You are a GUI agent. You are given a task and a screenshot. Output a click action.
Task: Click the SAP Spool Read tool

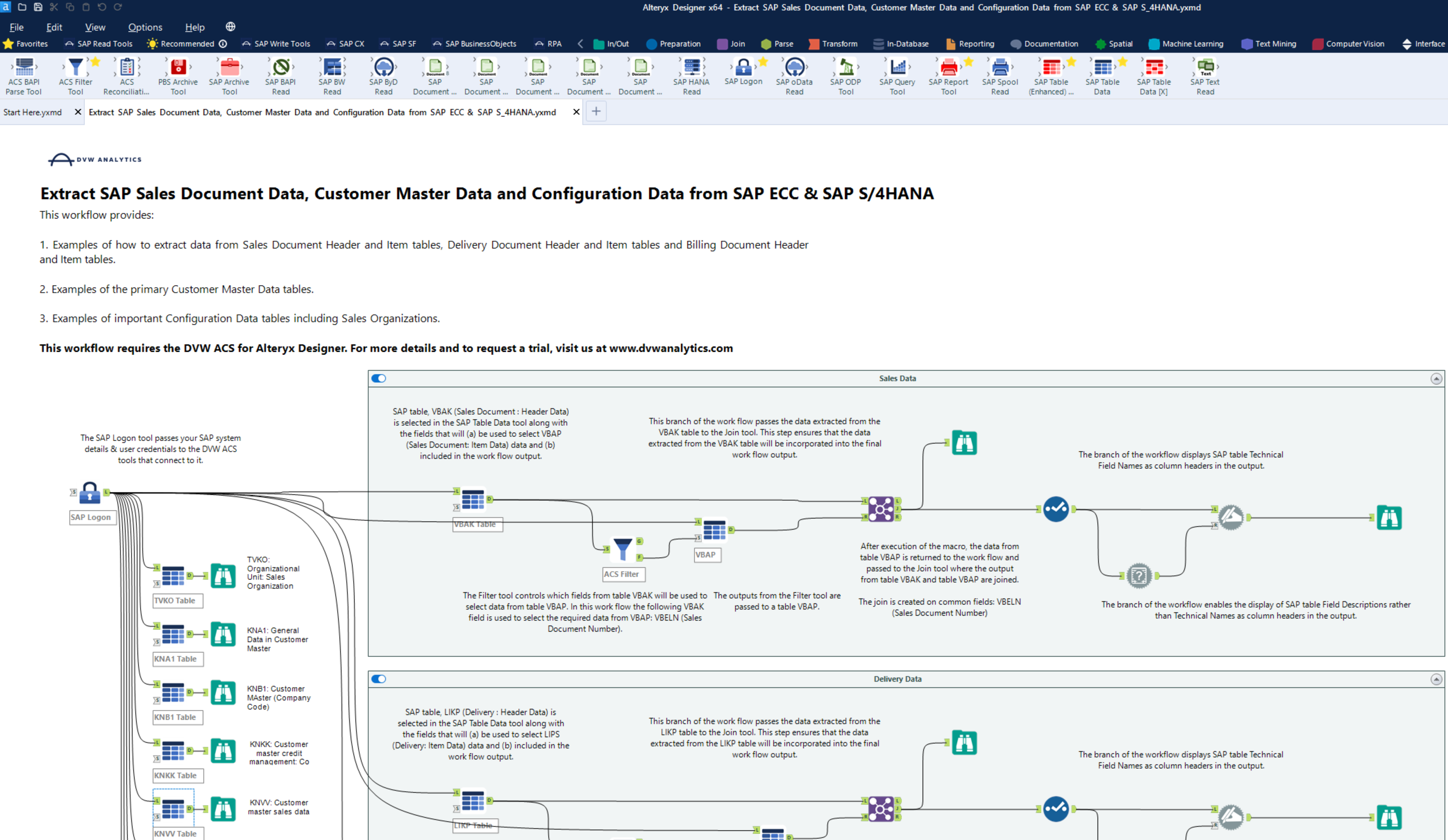1000,68
